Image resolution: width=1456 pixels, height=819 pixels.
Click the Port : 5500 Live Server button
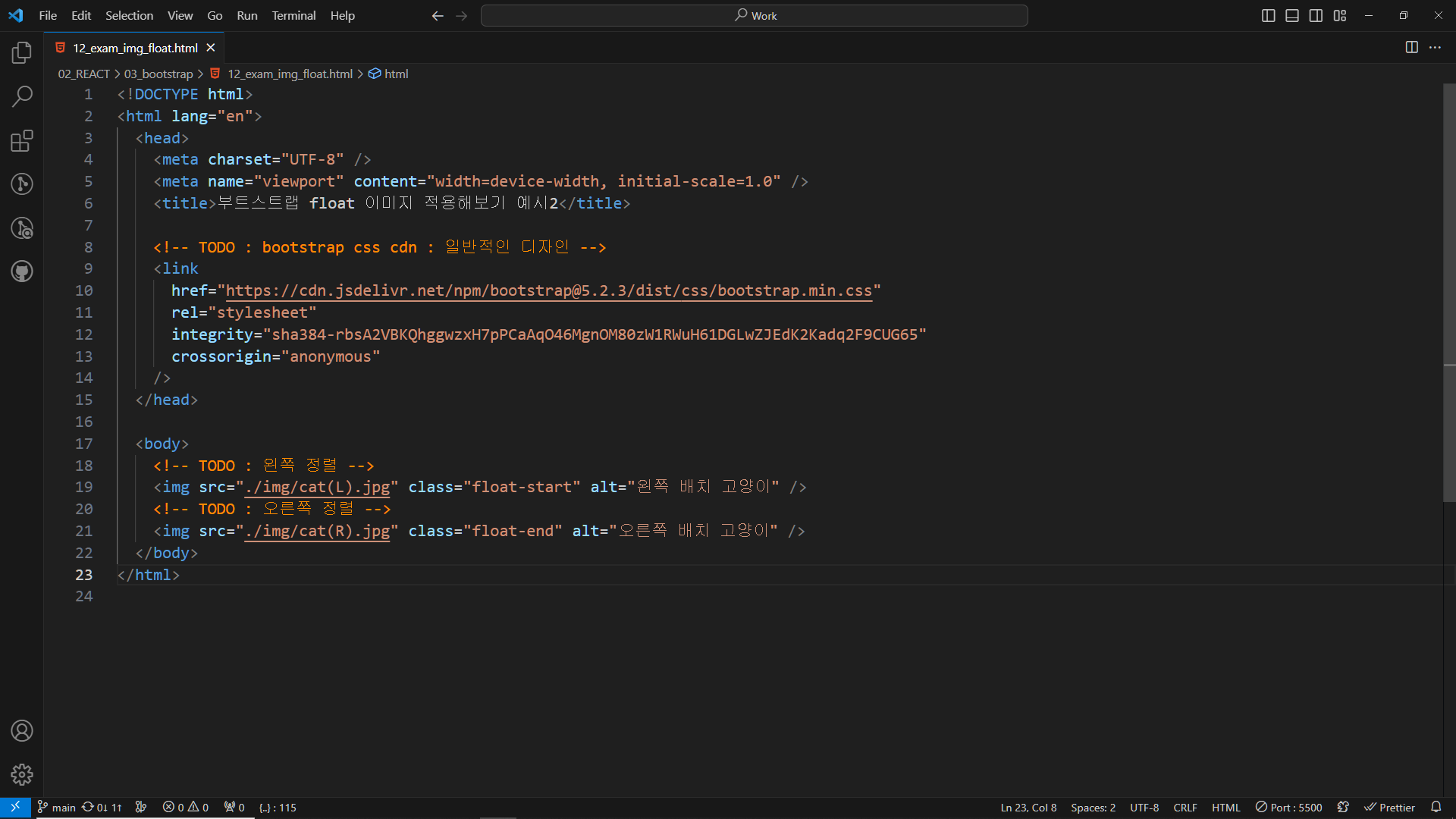pos(1288,808)
